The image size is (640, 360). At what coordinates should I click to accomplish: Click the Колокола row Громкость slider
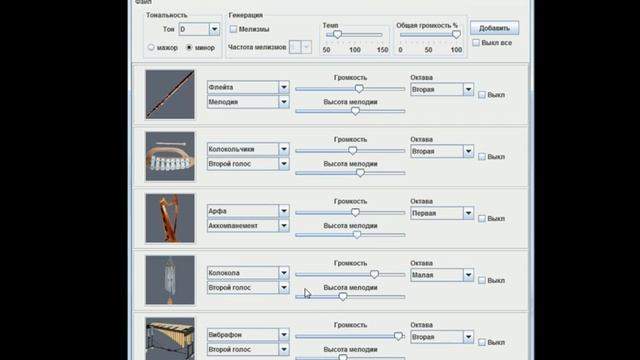coord(350,274)
